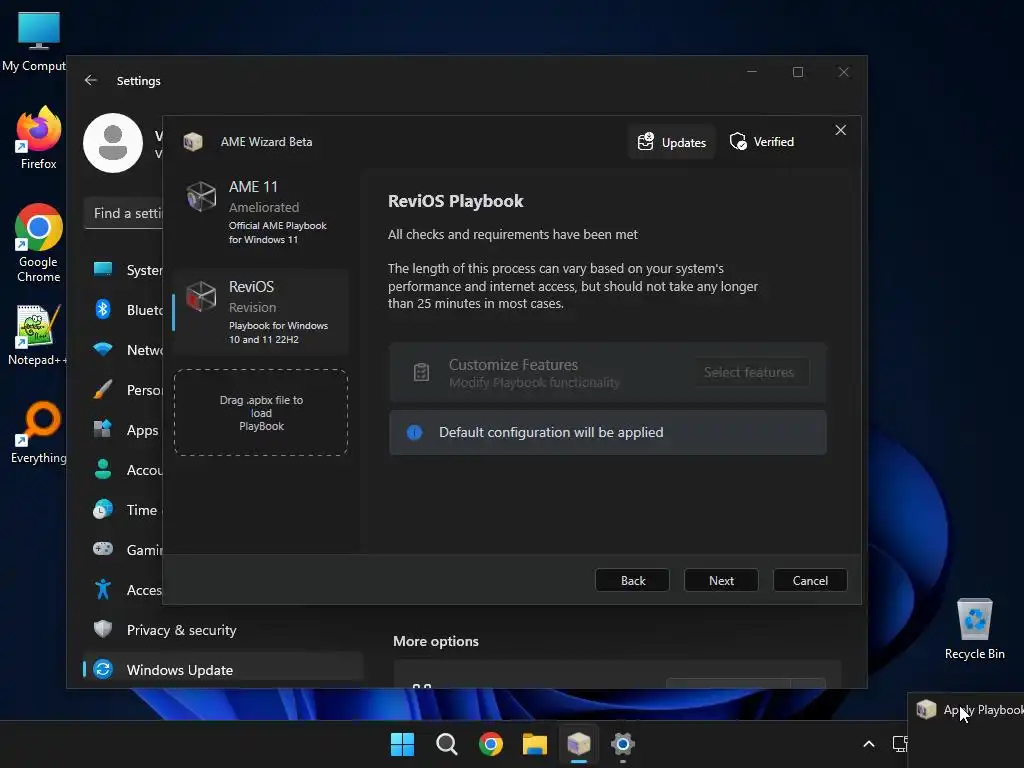
Task: Click the Next button in AME Wizard
Action: coord(721,581)
